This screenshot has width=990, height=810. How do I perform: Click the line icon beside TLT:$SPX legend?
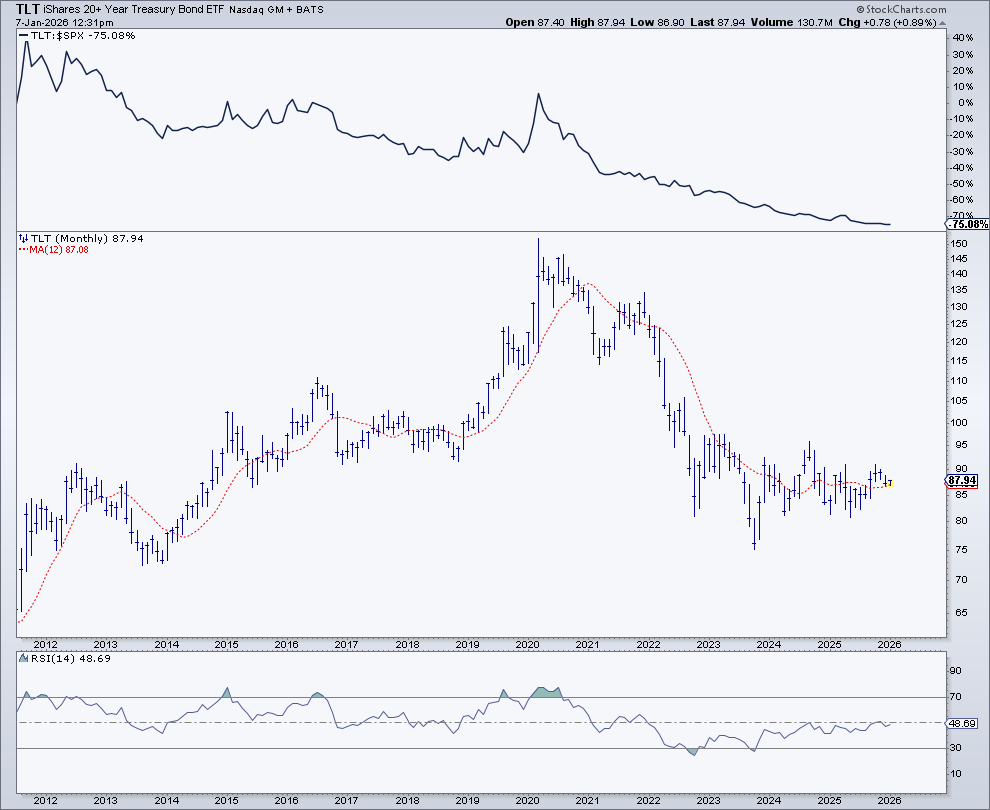23,35
